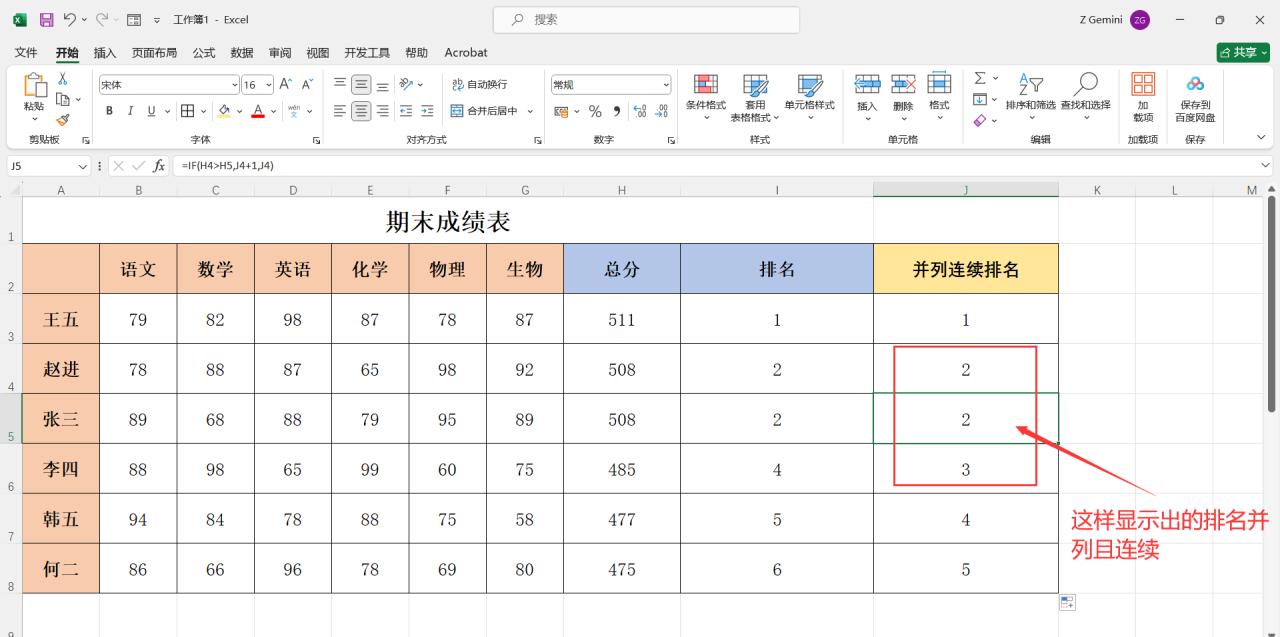Toggle Bold formatting
Viewport: 1280px width, 637px height.
(109, 111)
